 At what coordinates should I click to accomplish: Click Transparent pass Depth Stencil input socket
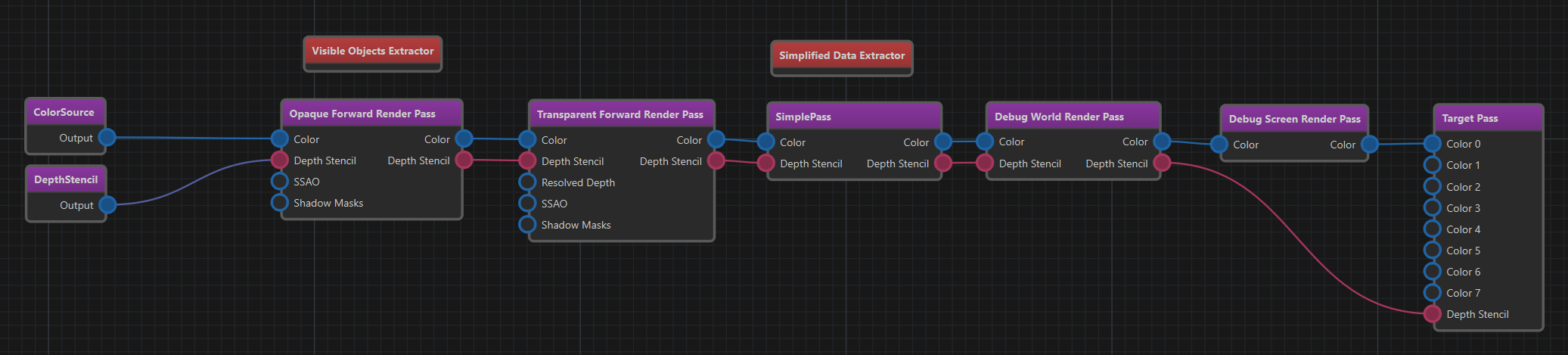coord(527,161)
